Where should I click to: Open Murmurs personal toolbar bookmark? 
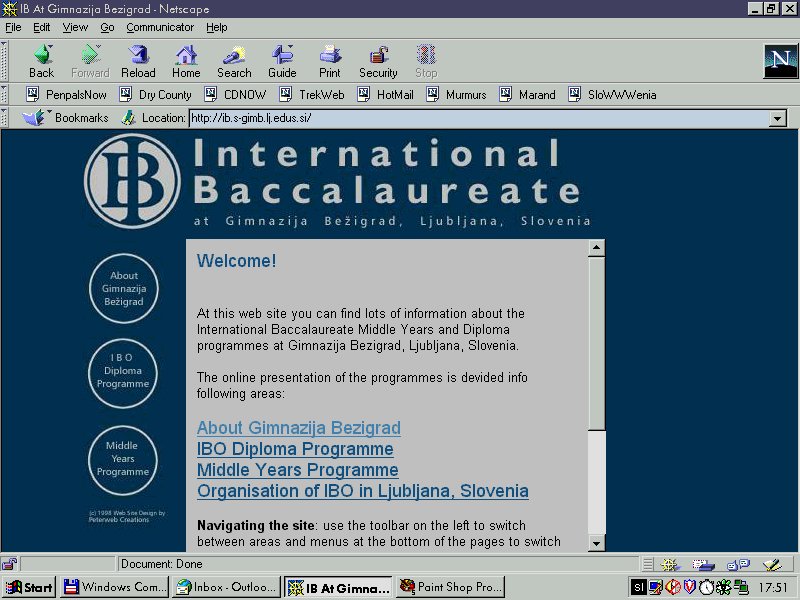pos(457,94)
